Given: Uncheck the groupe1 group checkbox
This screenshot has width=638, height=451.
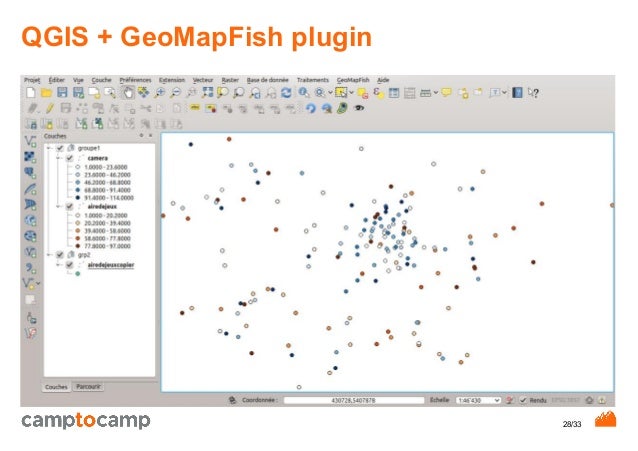Looking at the screenshot, I should pyautogui.click(x=60, y=148).
